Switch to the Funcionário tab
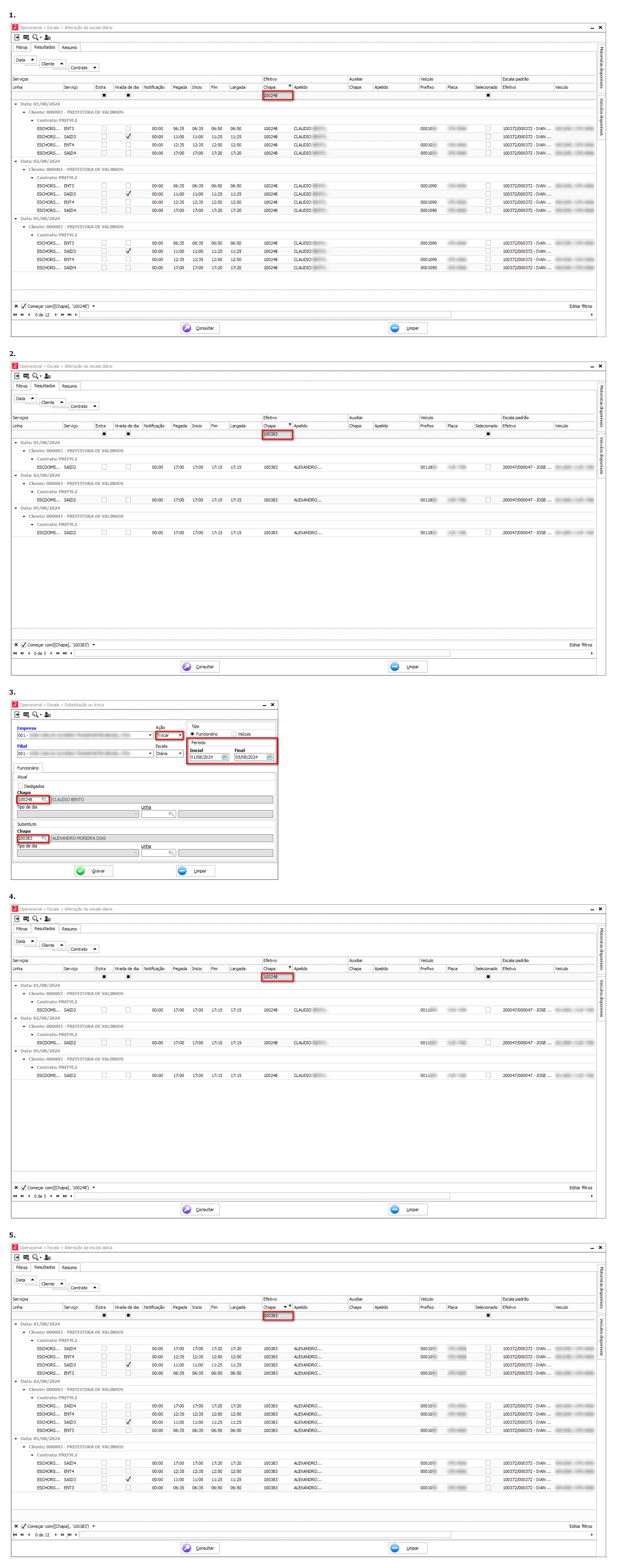617x1568 pixels. point(28,768)
